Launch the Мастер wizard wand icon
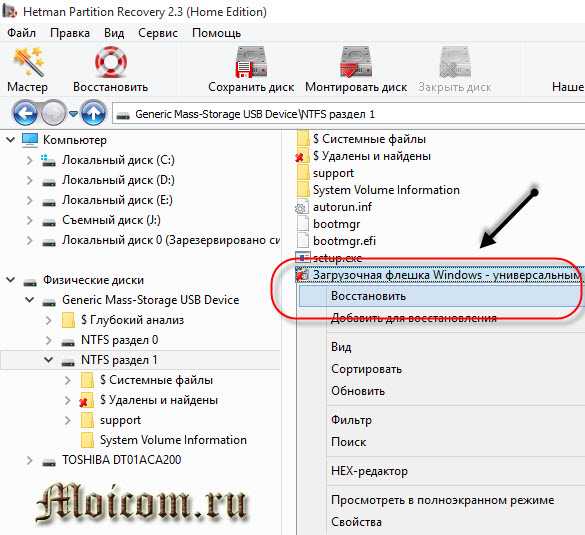Viewport: 585px width, 535px height. (x=28, y=62)
